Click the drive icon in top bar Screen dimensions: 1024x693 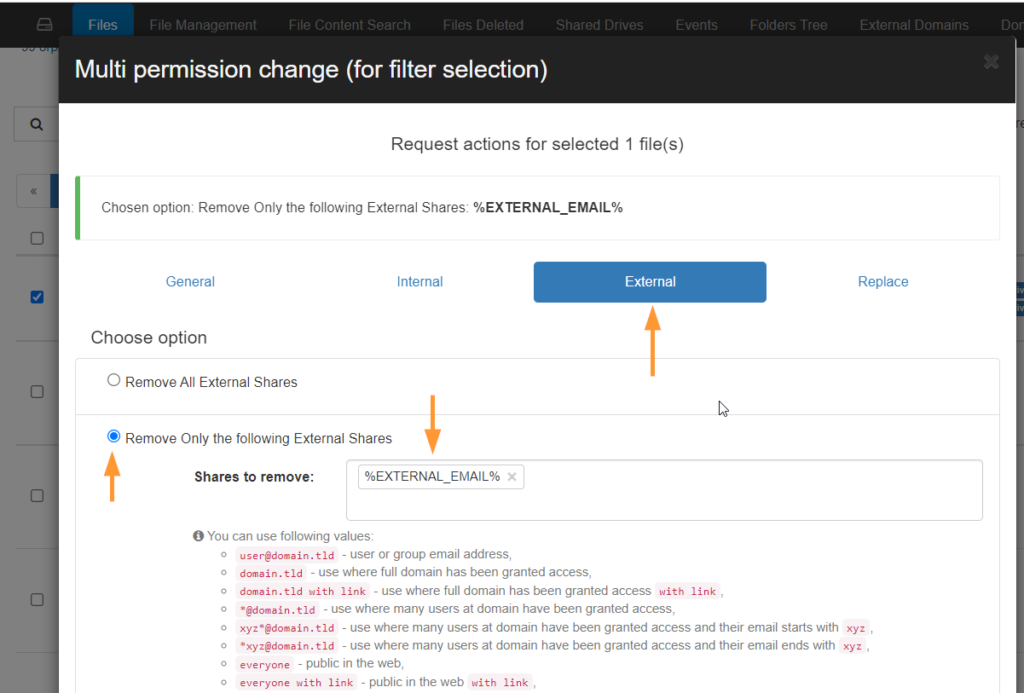click(x=44, y=24)
